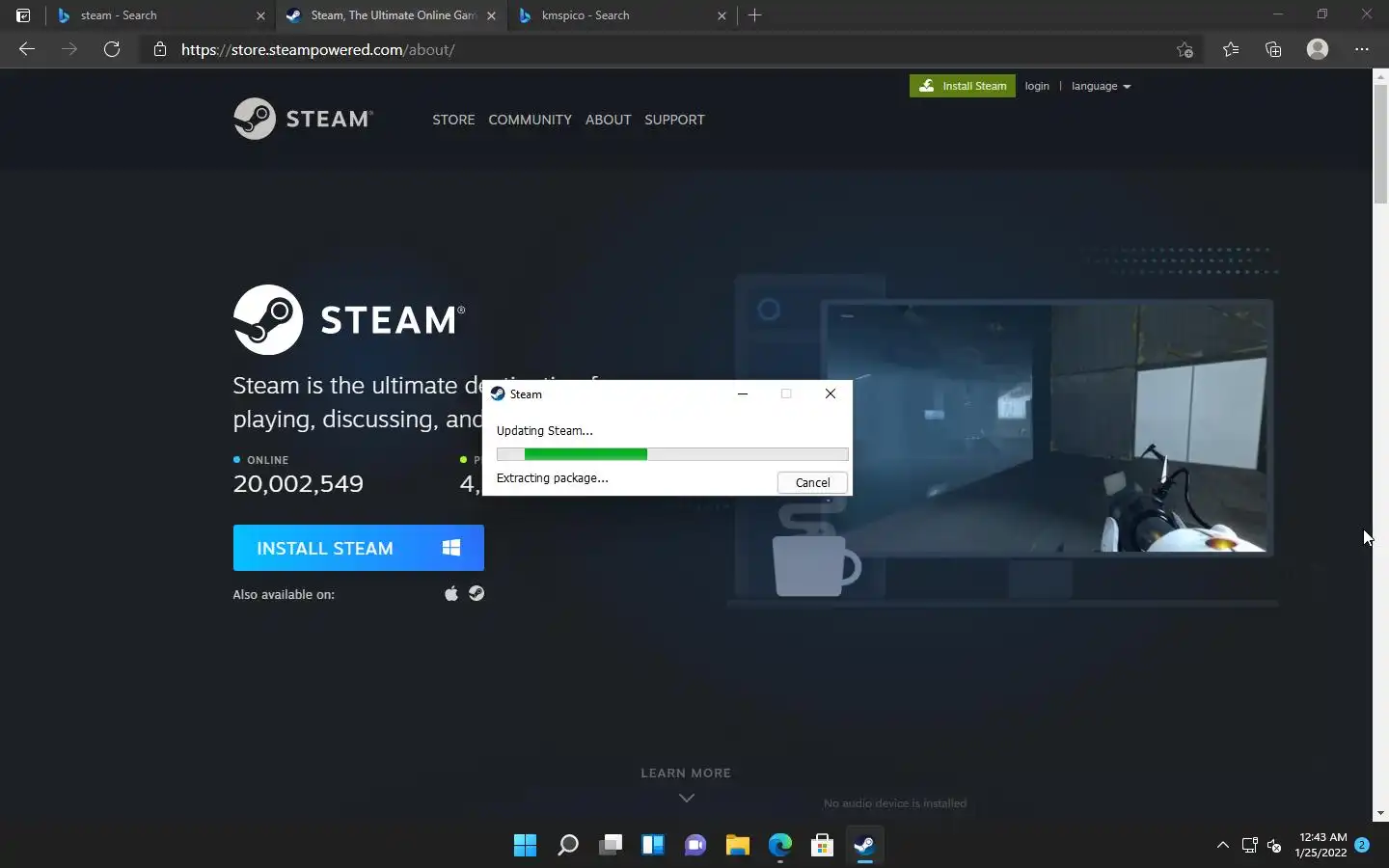Image resolution: width=1389 pixels, height=868 pixels.
Task: Click the Steam logo in the site header
Action: pyautogui.click(x=303, y=119)
